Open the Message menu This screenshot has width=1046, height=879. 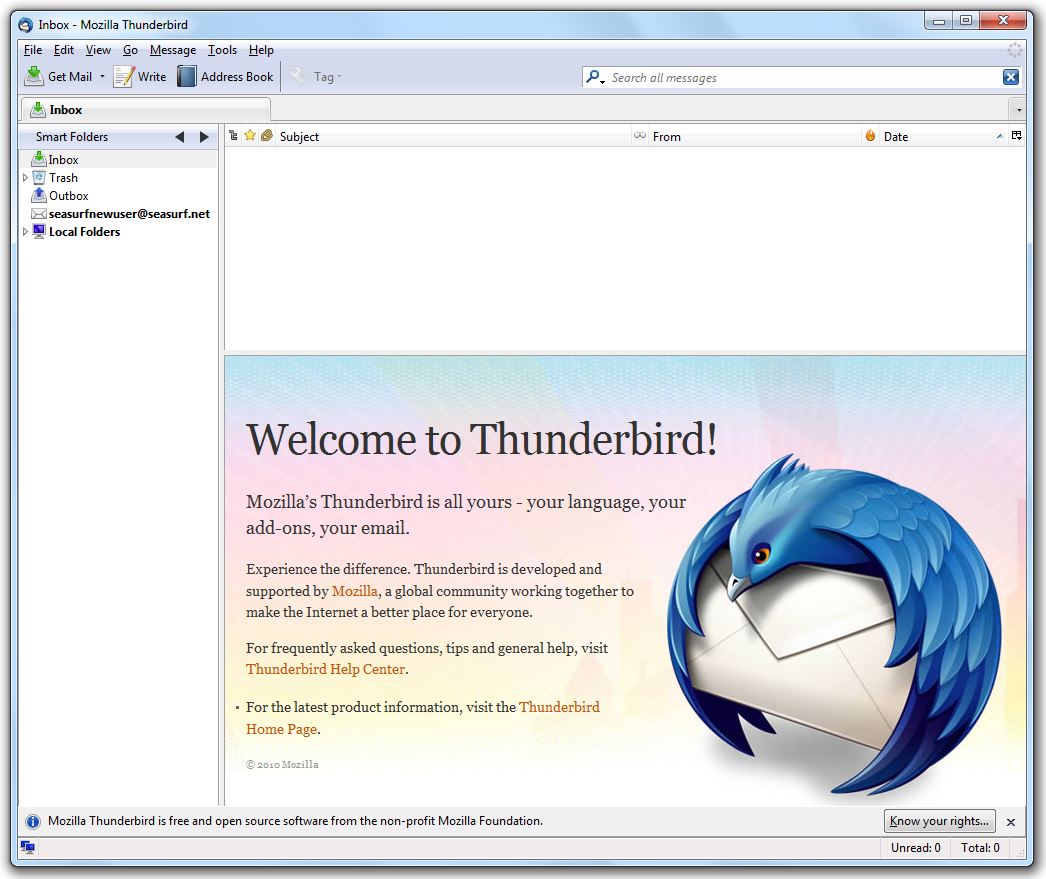click(x=173, y=50)
